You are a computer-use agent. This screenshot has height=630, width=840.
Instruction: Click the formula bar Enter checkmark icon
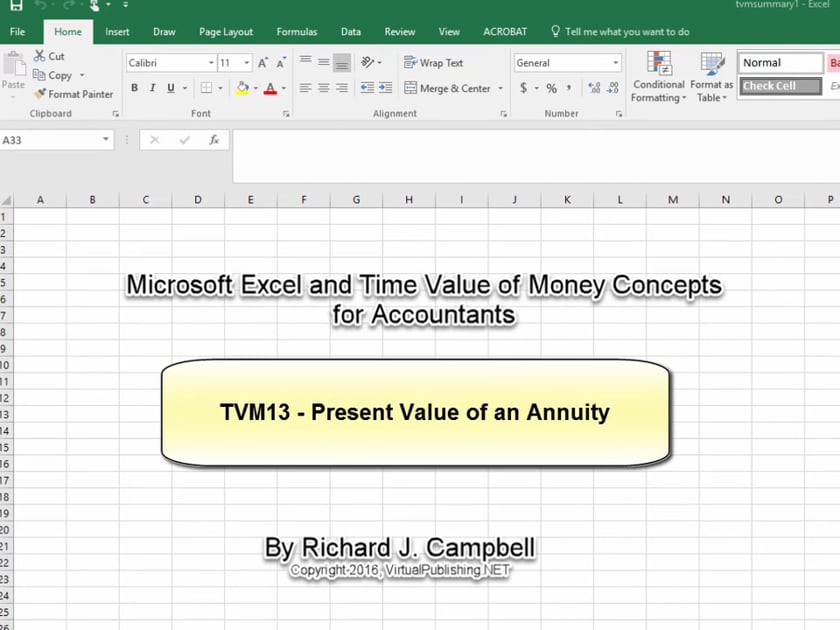pos(185,140)
